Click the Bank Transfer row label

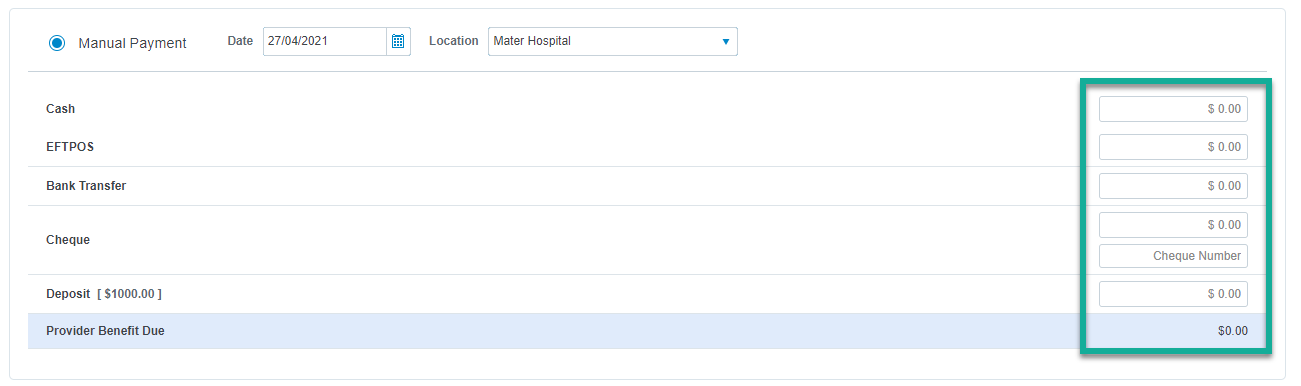click(x=86, y=186)
